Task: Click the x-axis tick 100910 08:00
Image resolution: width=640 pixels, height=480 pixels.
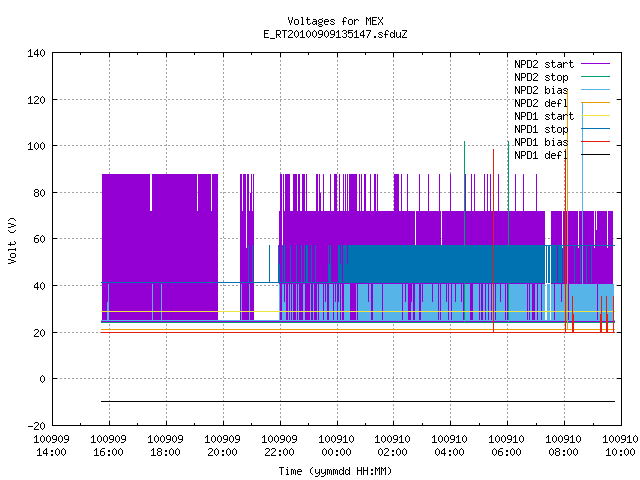Action: pos(564,446)
